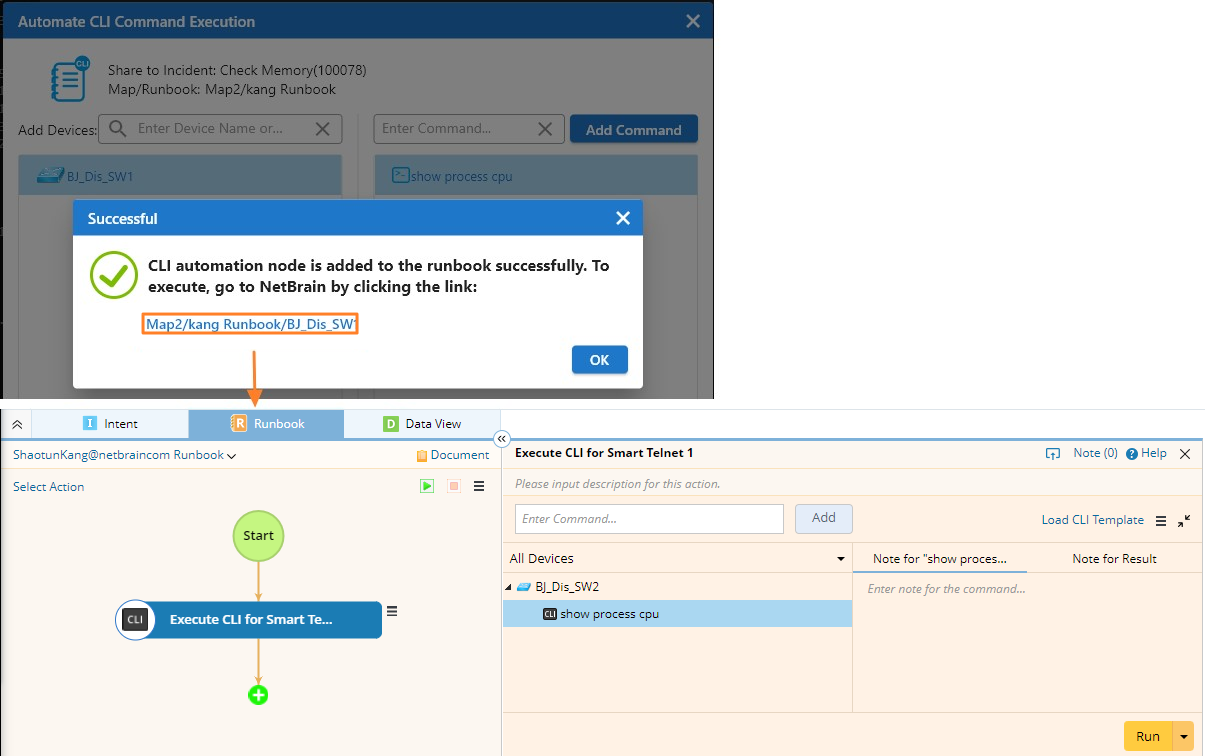
Task: Select BJ_Dis_SW2 in the device tree
Action: [566, 587]
